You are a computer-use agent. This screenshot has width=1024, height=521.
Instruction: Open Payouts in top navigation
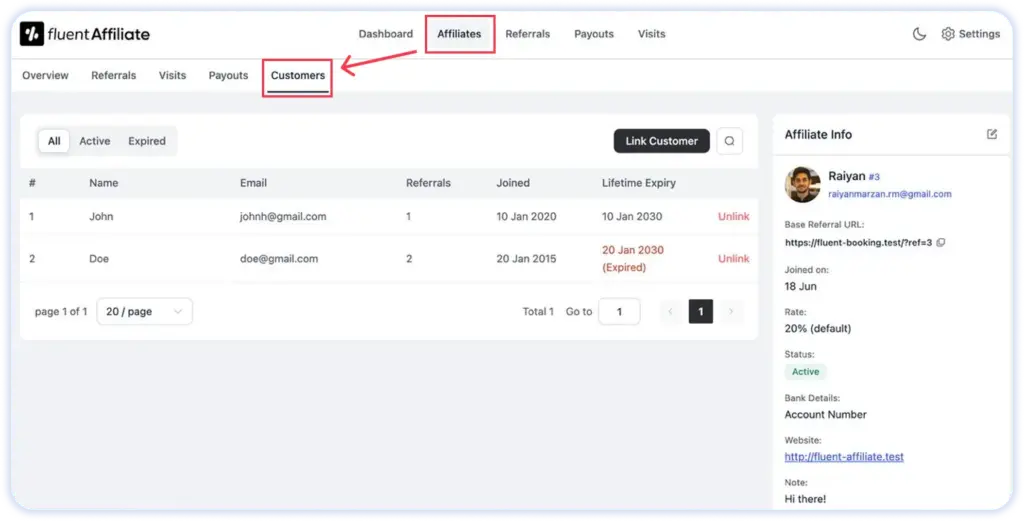tap(594, 34)
